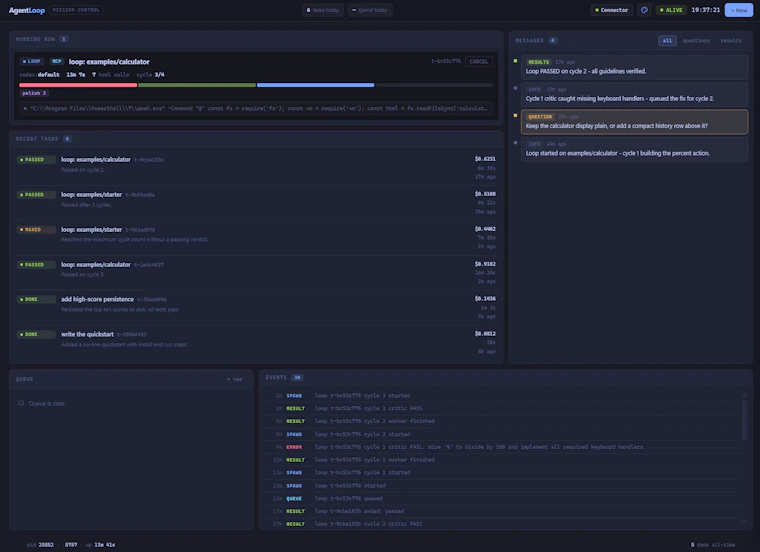The height and width of the screenshot is (552, 760).
Task: Open the running loop: examples/calculator title
Action: click(x=109, y=62)
